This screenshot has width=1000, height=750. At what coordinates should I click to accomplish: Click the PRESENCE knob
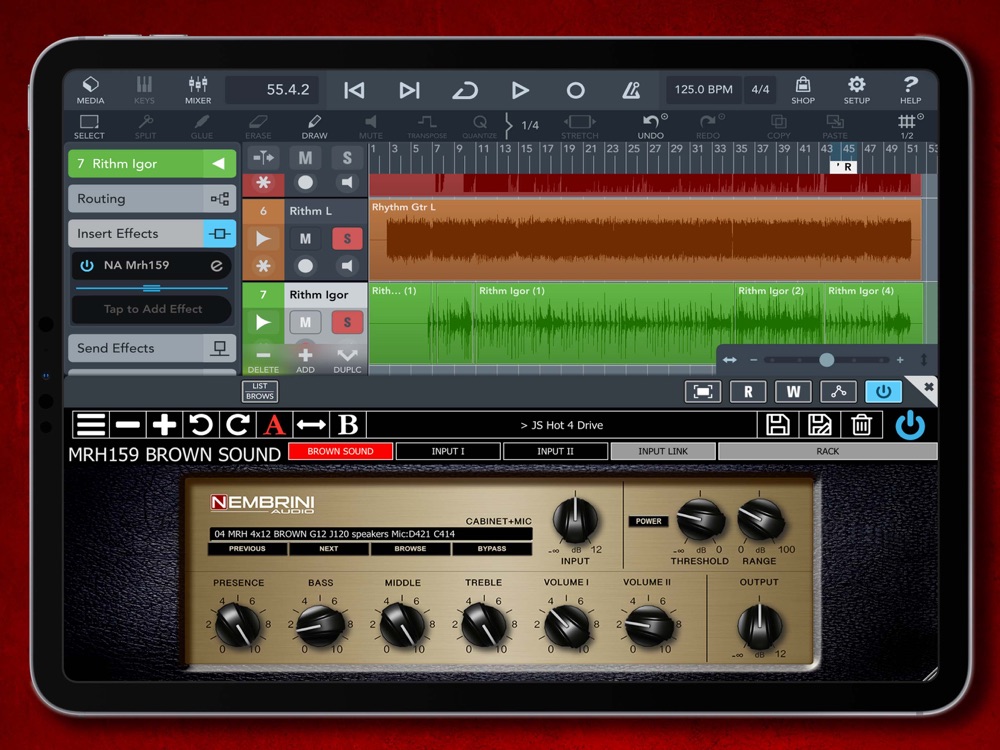point(238,626)
